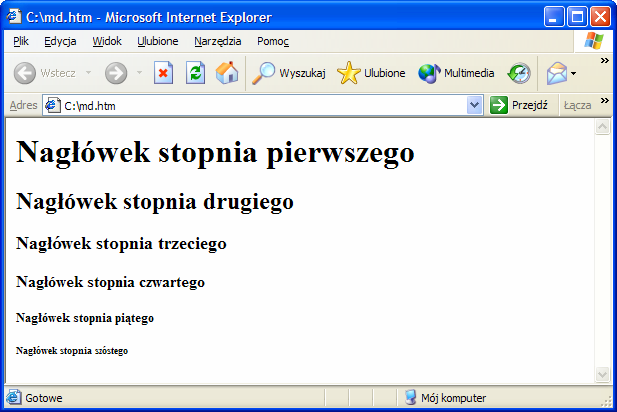This screenshot has height=412, width=617.
Task: Click the Adres label
Action: [23, 105]
